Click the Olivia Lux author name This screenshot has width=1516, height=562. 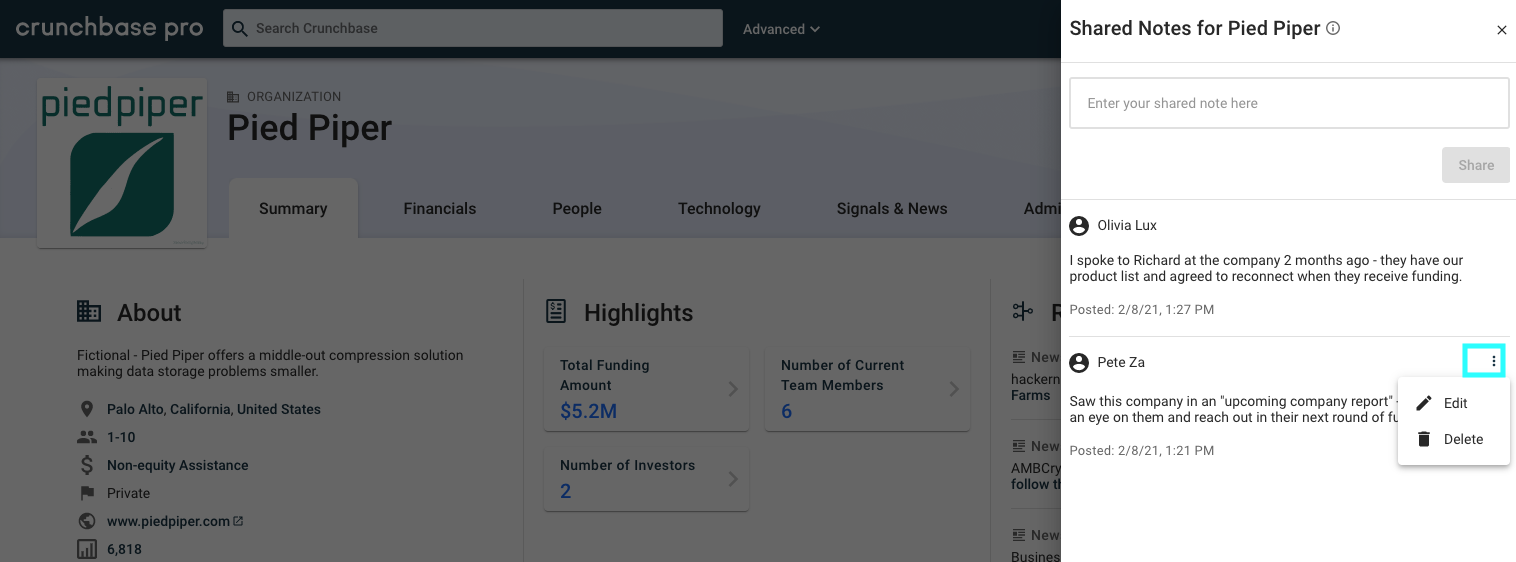pyautogui.click(x=1127, y=226)
